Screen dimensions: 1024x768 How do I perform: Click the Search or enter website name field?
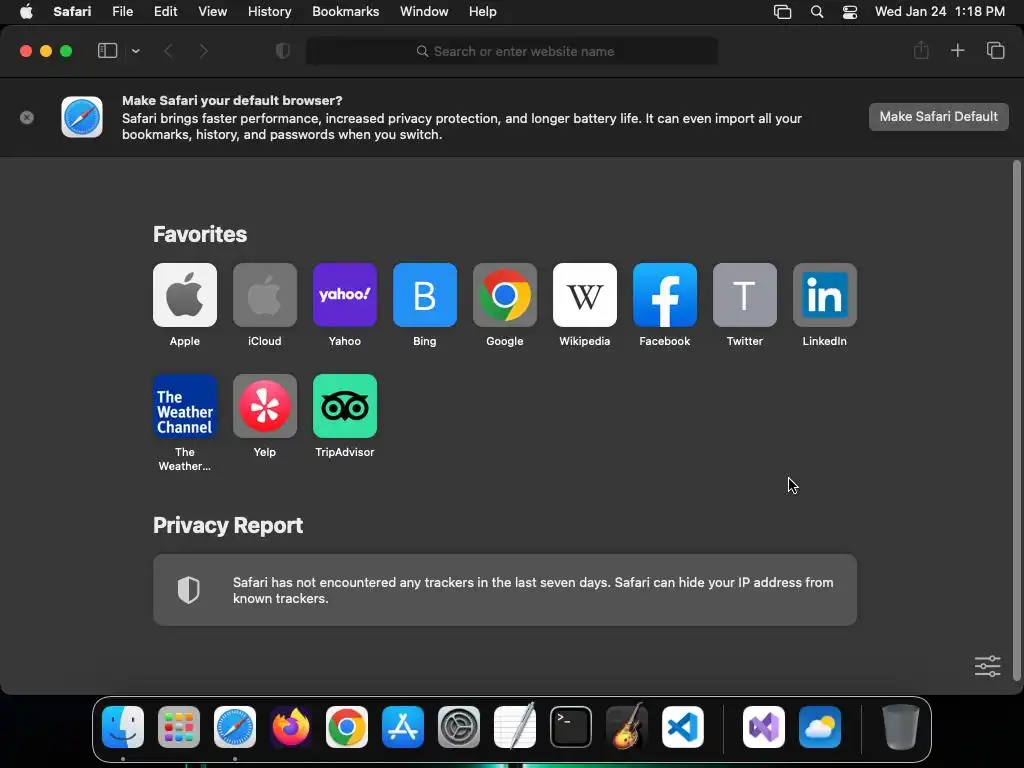tap(512, 51)
